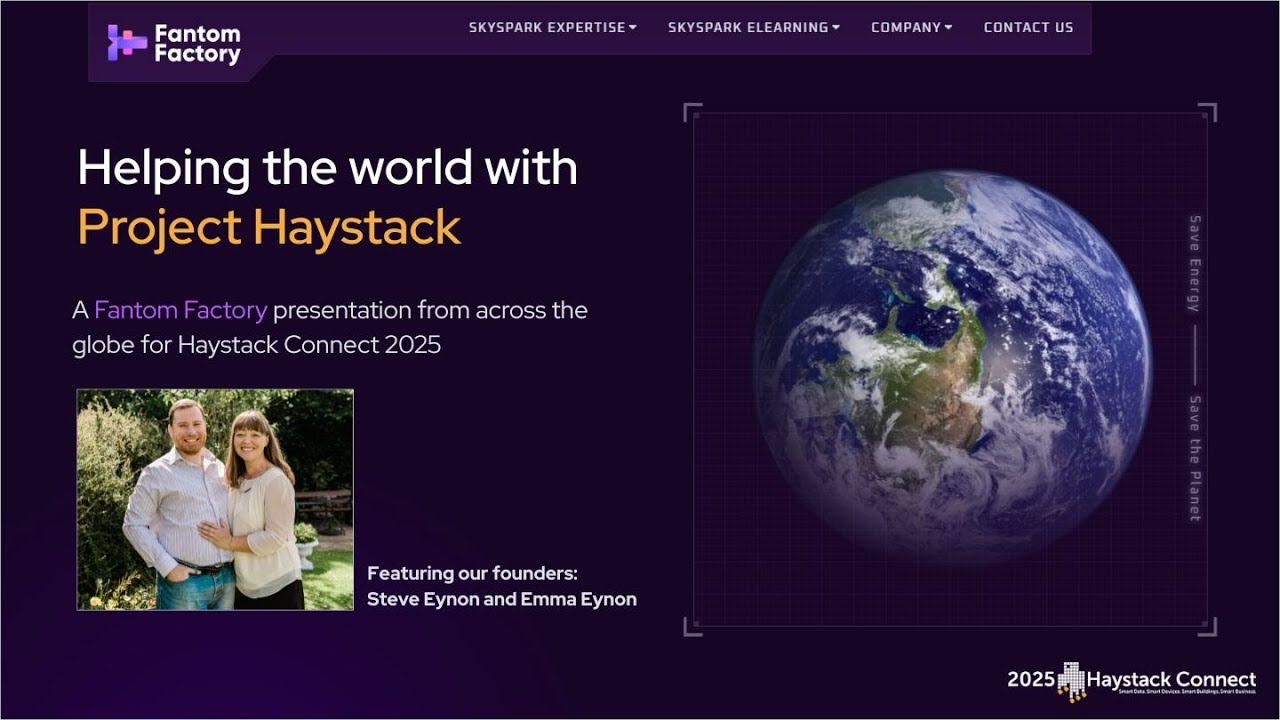Select the founders' photo thumbnail
The height and width of the screenshot is (720, 1280).
click(x=215, y=500)
